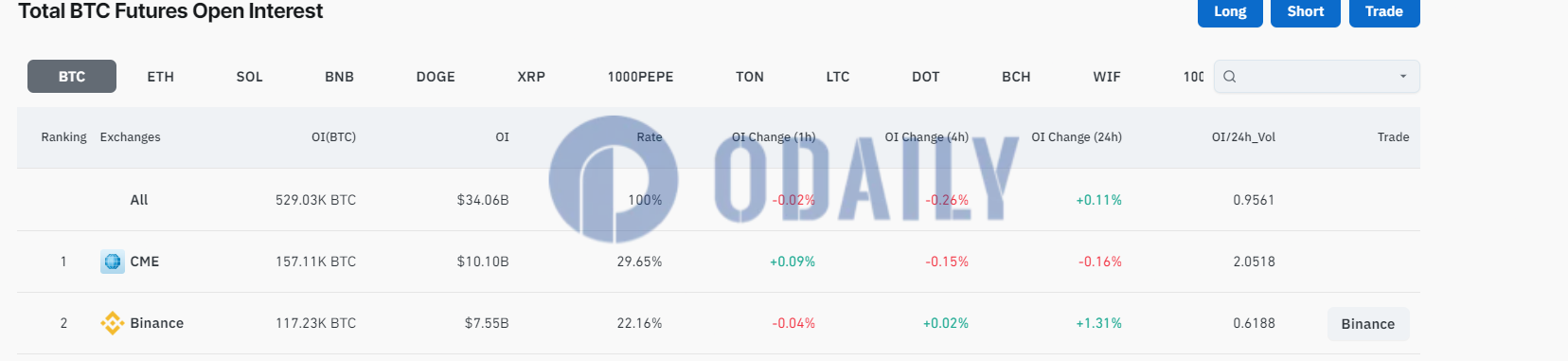Image resolution: width=1568 pixels, height=361 pixels.
Task: Select the WIF tab
Action: 1107,77
